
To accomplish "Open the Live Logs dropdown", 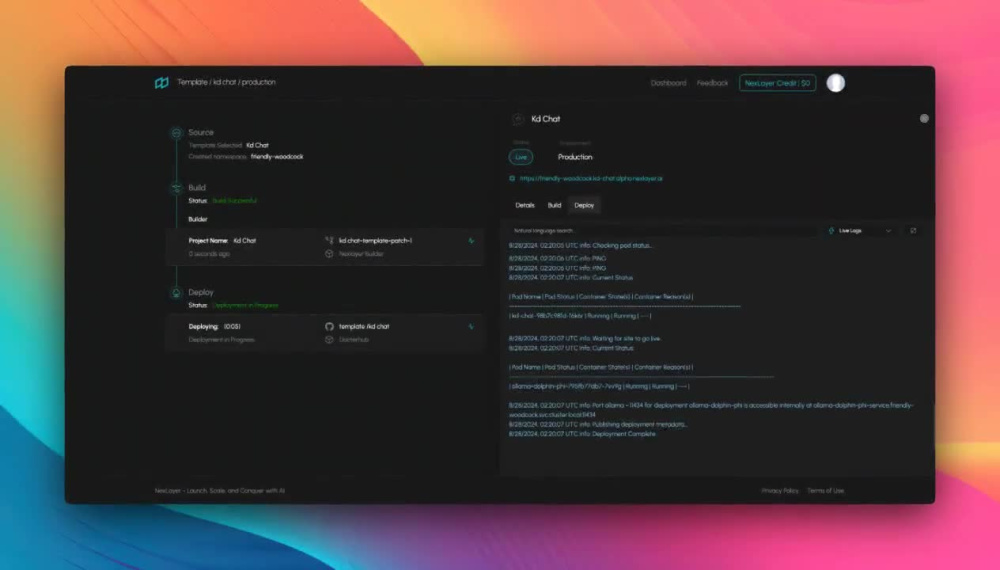I will click(861, 231).
